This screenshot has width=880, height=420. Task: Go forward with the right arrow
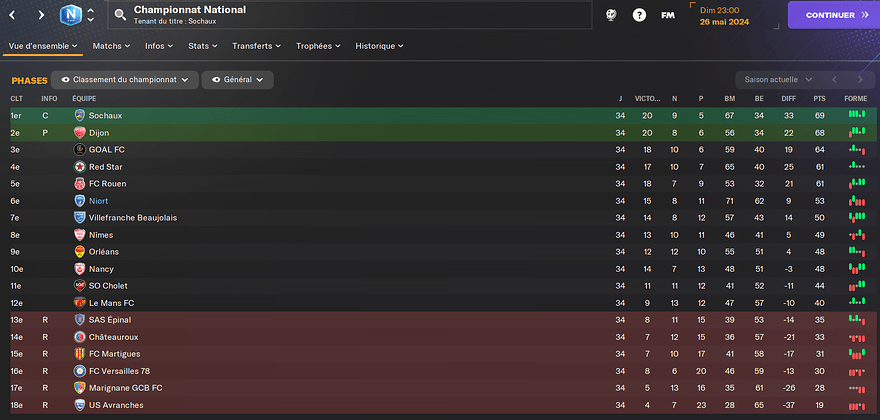[x=41, y=16]
